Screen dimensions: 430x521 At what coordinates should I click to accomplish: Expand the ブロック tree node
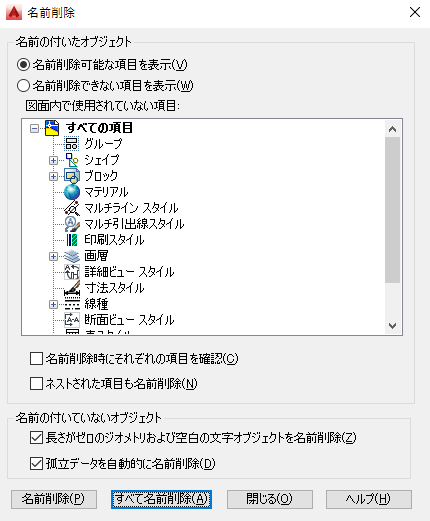53,176
